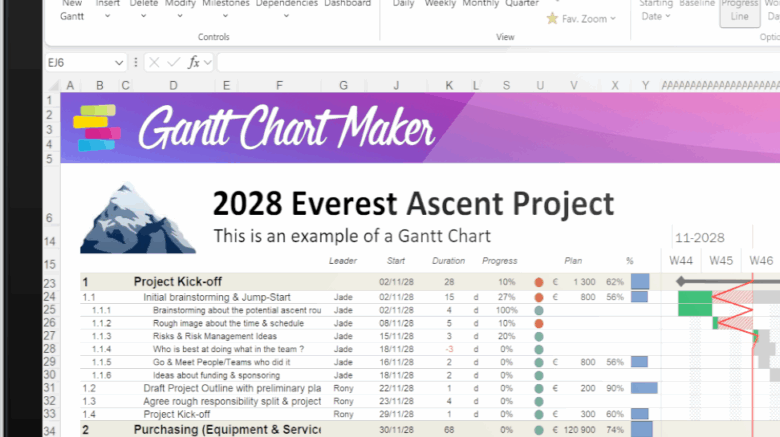
Task: Click the cancel entry X icon in formula bar
Action: (155, 63)
